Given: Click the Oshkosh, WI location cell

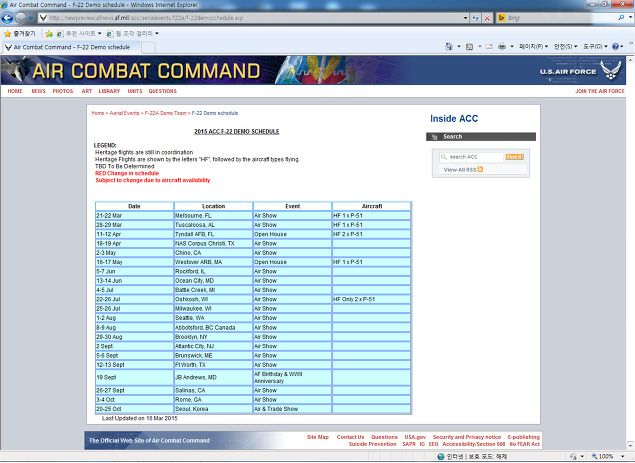Looking at the screenshot, I should [213, 299].
